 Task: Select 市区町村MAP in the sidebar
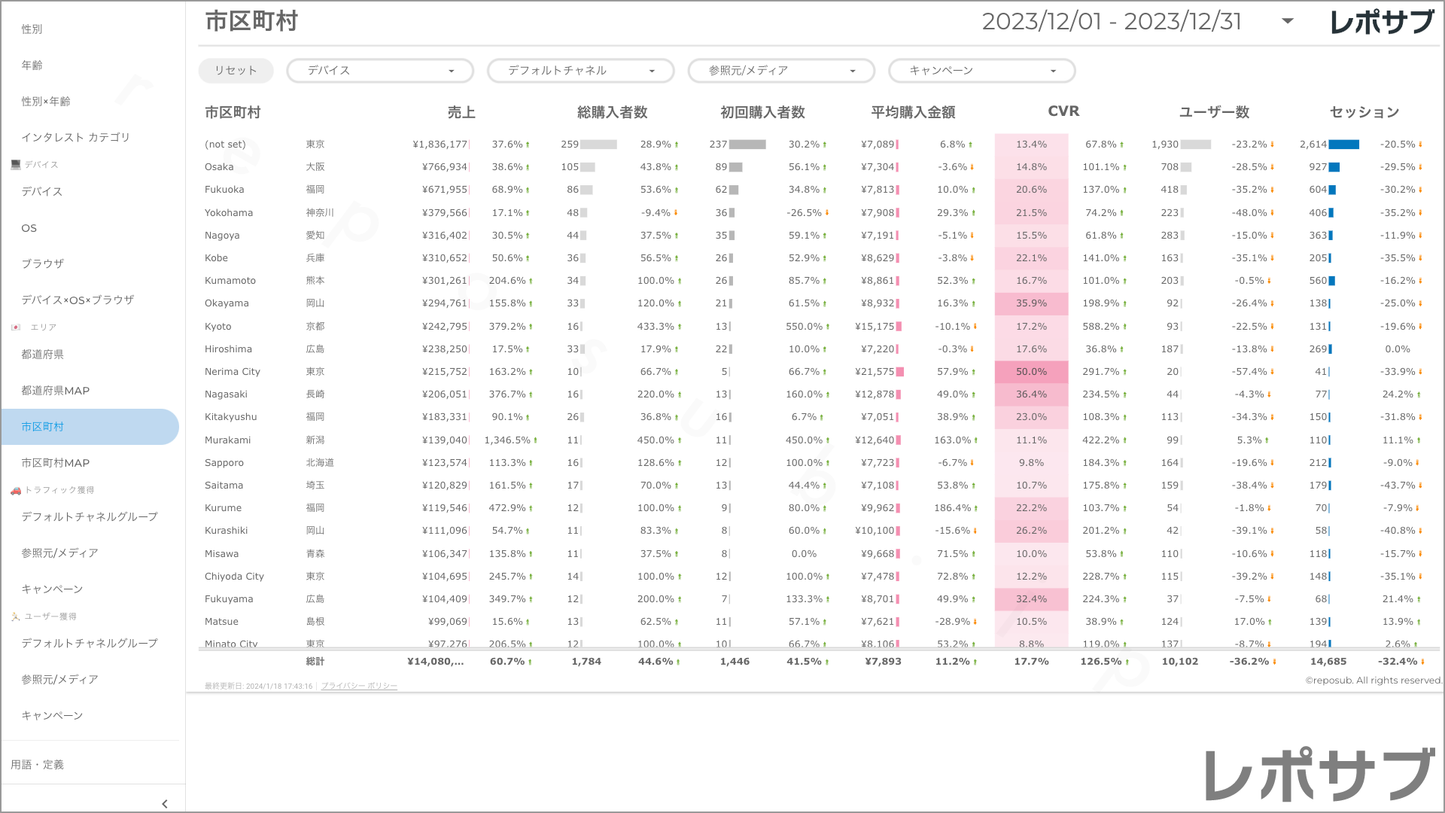[55, 463]
